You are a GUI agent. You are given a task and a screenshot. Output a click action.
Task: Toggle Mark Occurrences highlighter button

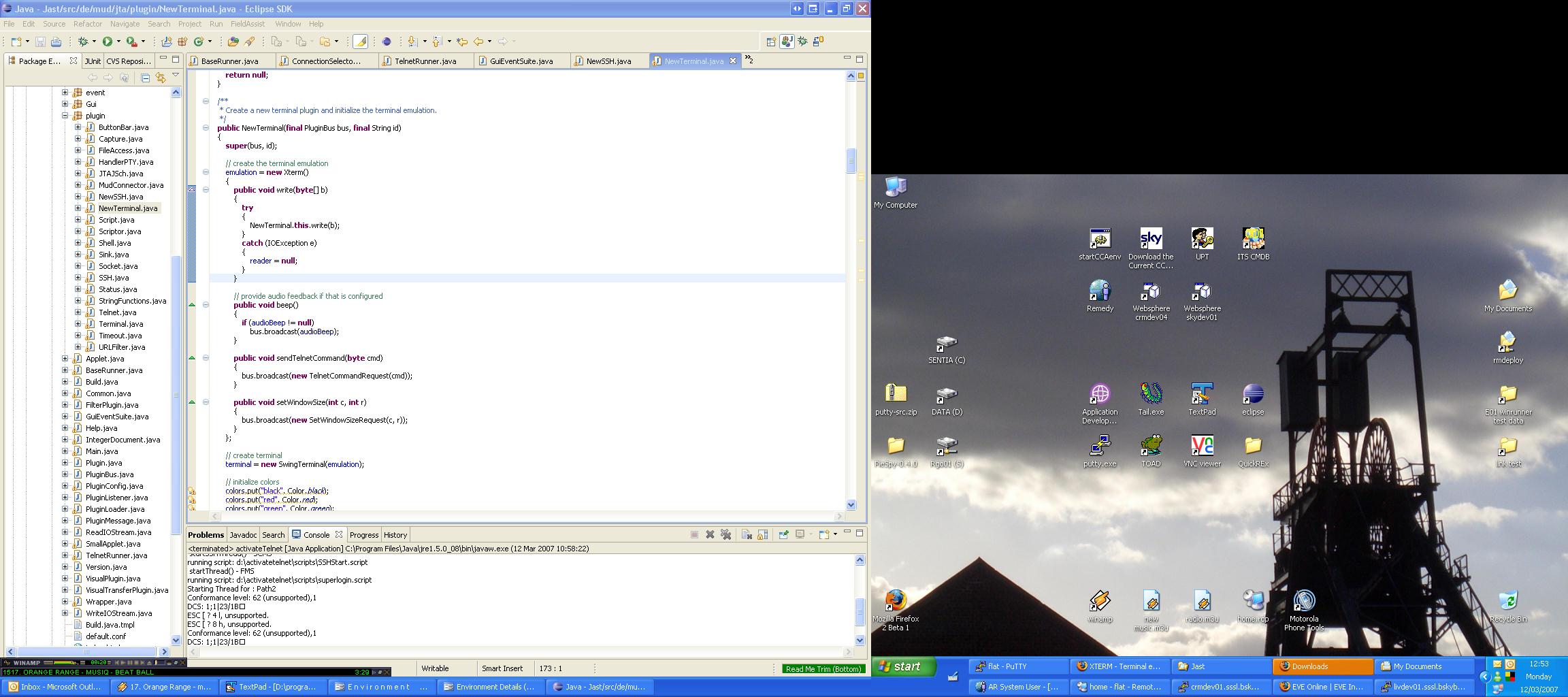360,42
